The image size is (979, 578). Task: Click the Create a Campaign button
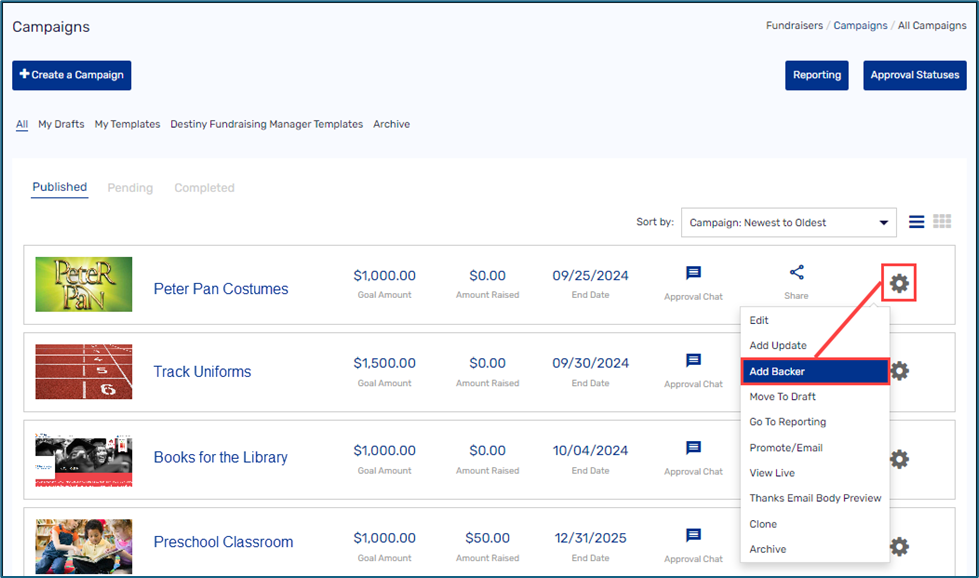point(71,75)
